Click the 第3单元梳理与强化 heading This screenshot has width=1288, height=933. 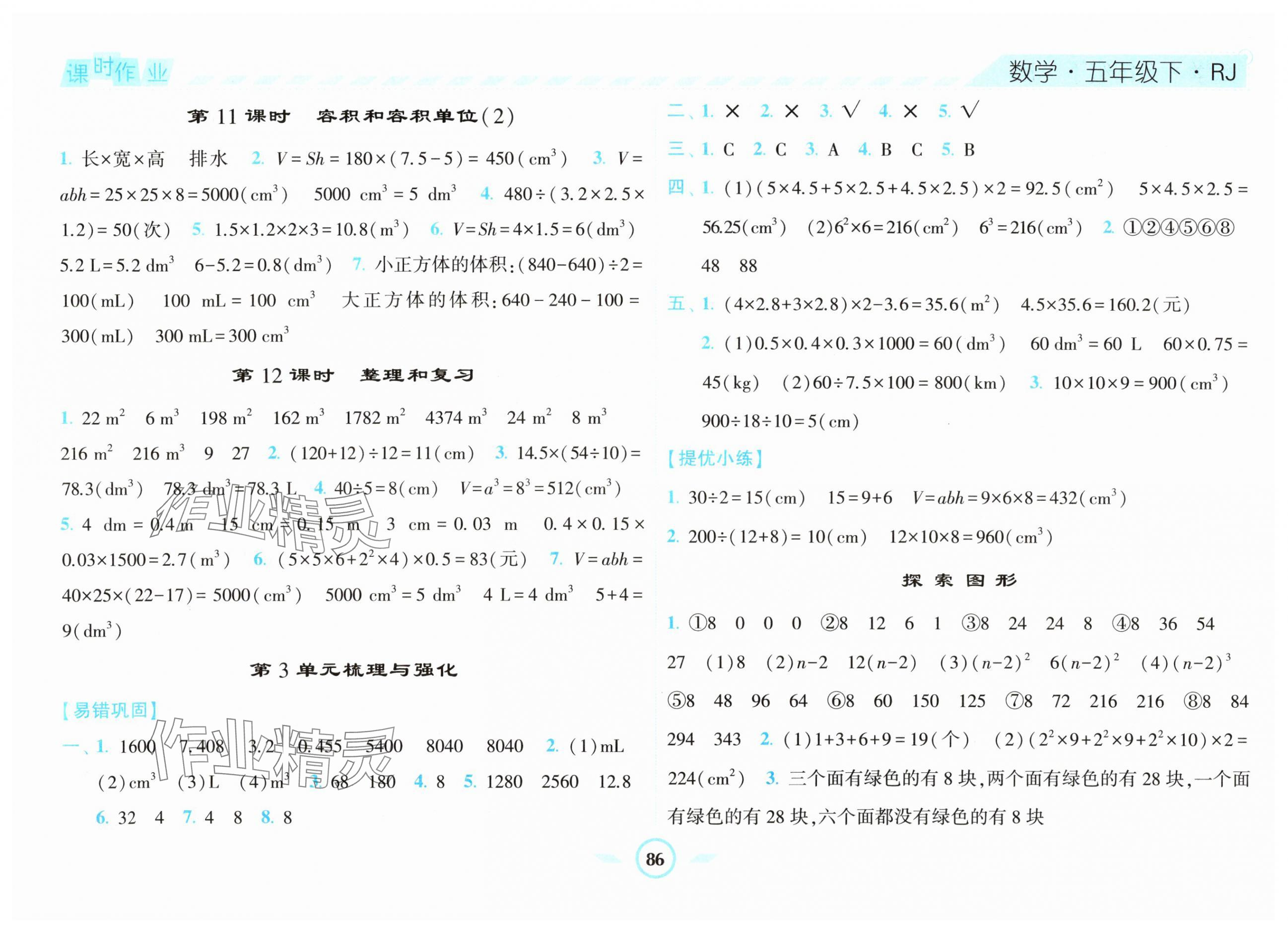pos(353,670)
